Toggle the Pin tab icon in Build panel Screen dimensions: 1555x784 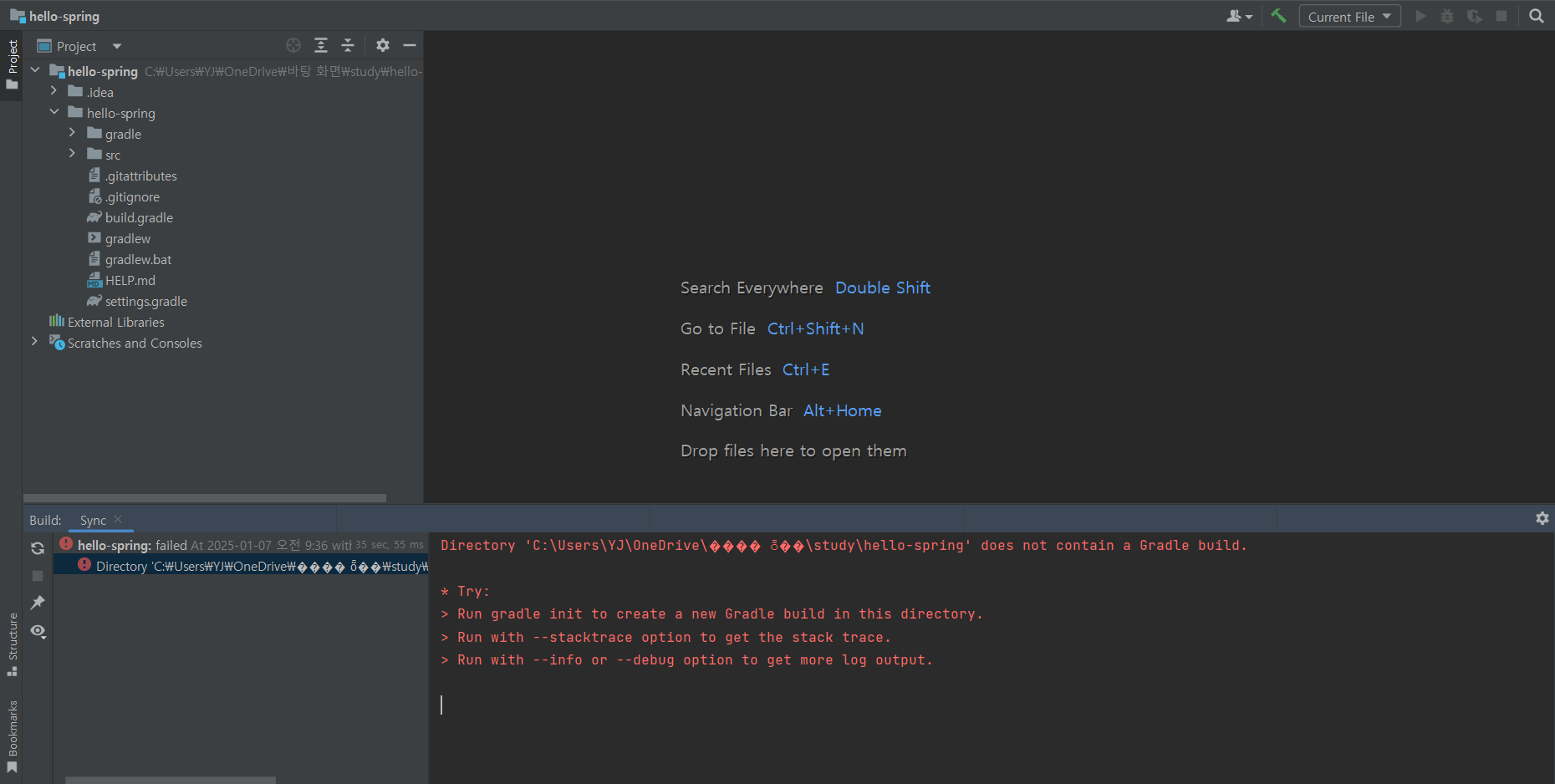(x=38, y=603)
